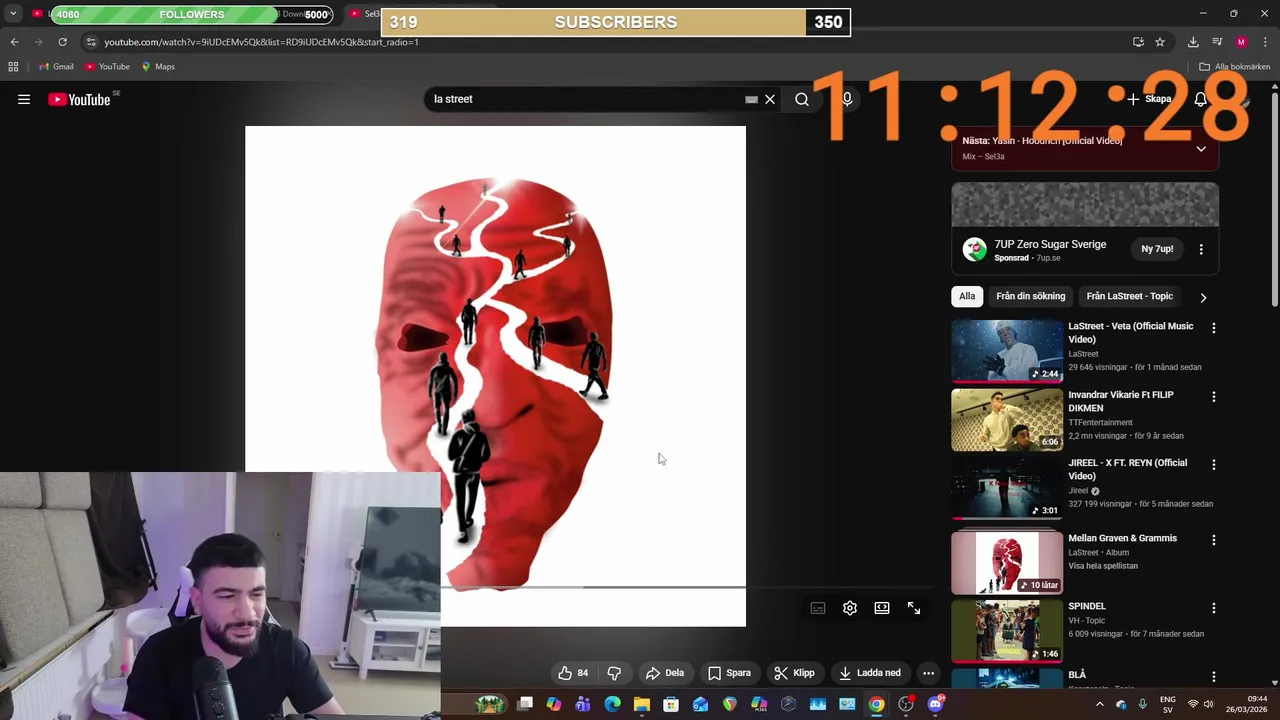Go to the YouTube home logo

tap(79, 99)
